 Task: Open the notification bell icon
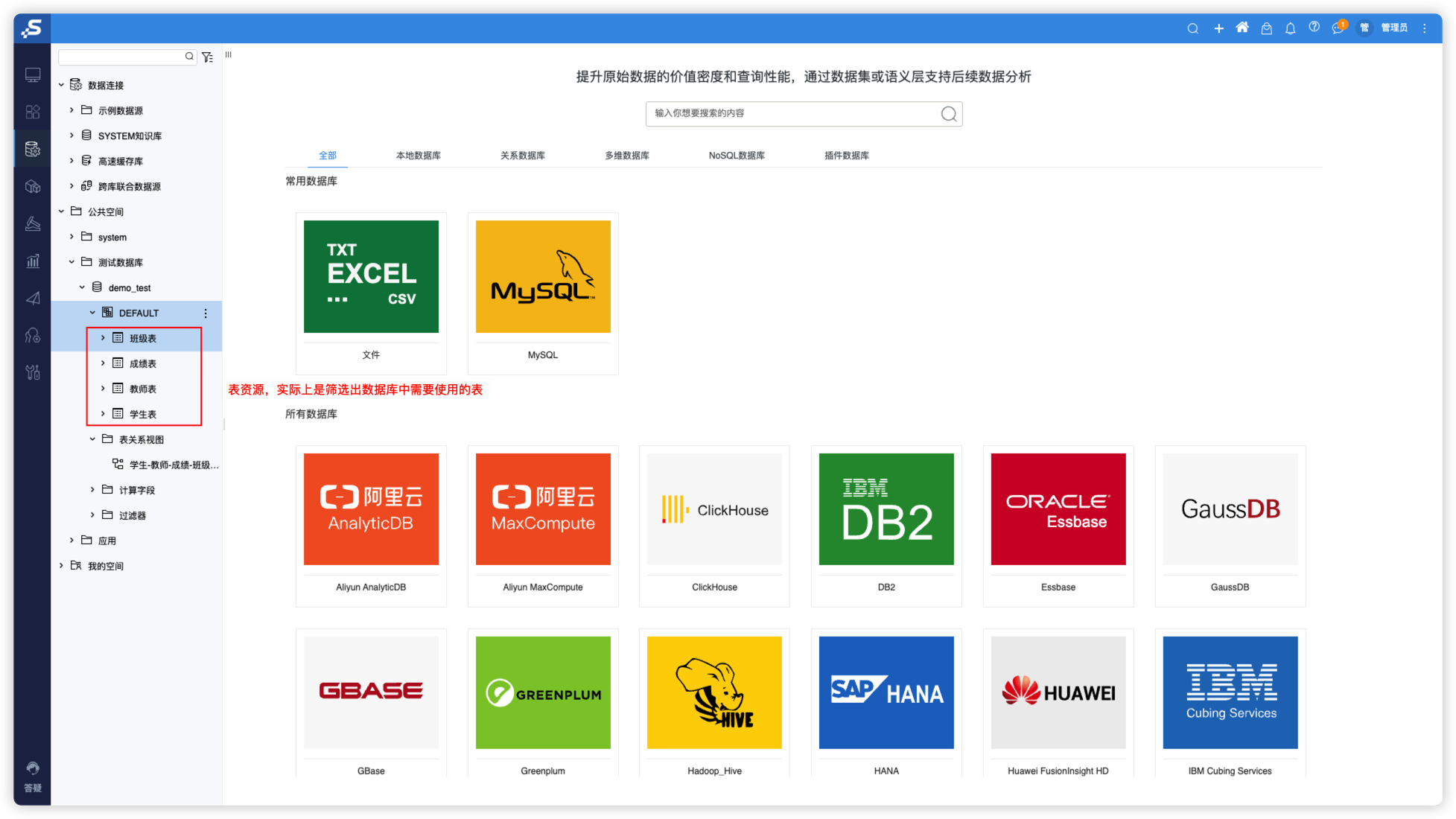pyautogui.click(x=1290, y=28)
